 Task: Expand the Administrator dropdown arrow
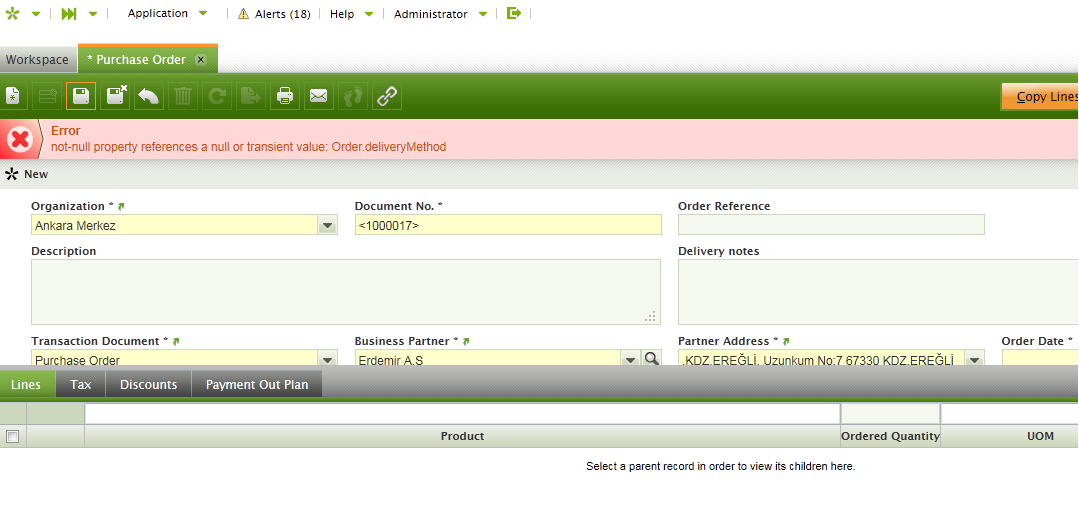click(483, 14)
